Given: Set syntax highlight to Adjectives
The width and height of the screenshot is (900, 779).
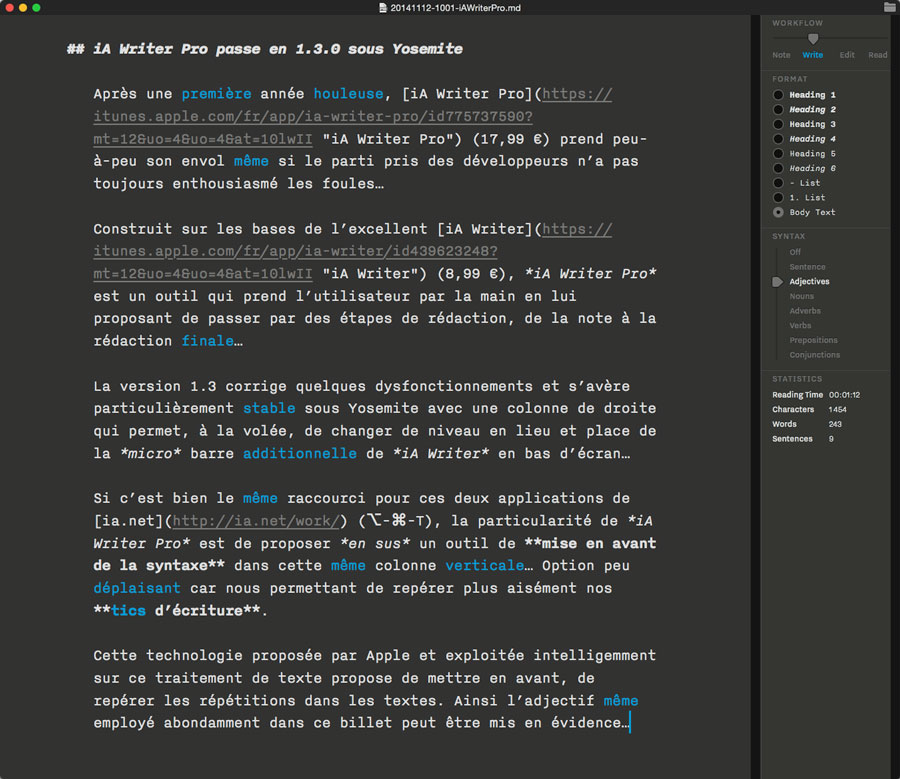Looking at the screenshot, I should (809, 282).
